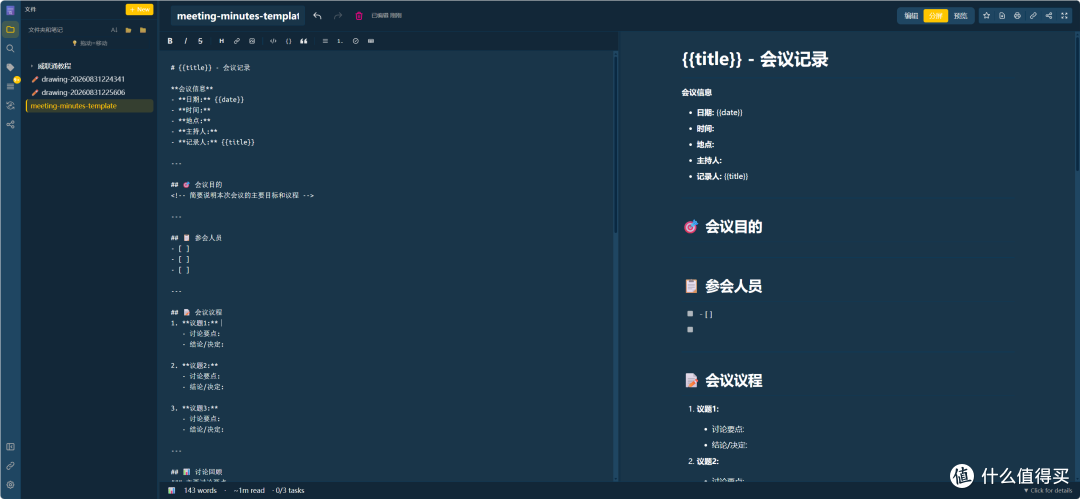
Task: Click the "## 参会人员" line in the editor
Action: tap(196, 238)
